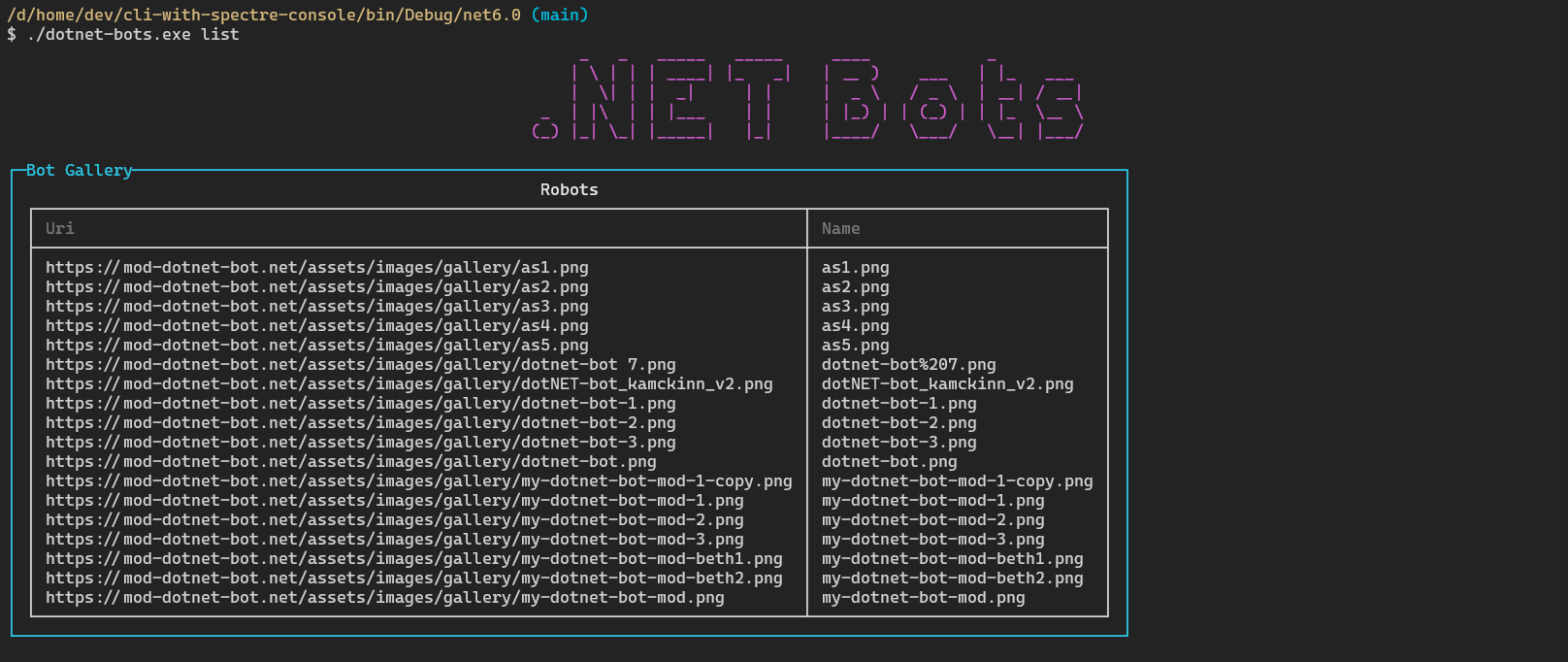Select as2.png in the Name column
The image size is (1568, 662).
coord(856,286)
